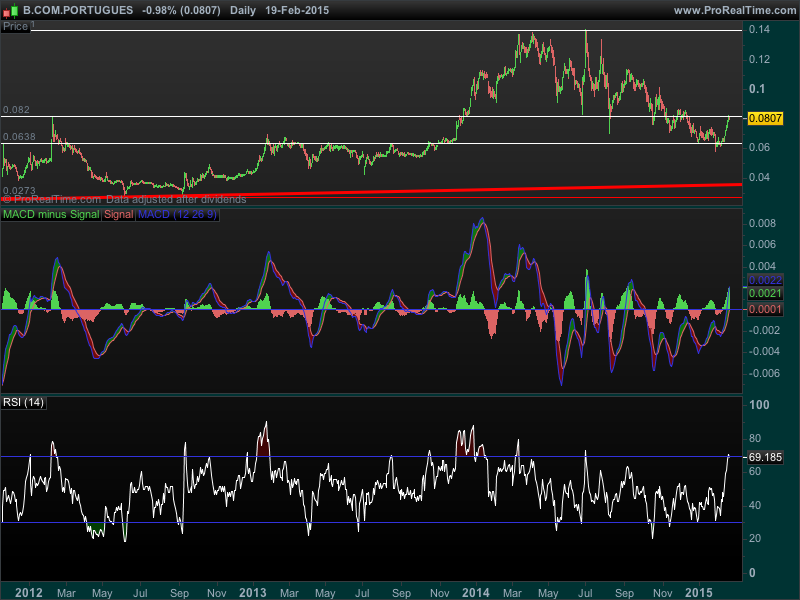Select the 0.082 horizontal line label

point(16,109)
